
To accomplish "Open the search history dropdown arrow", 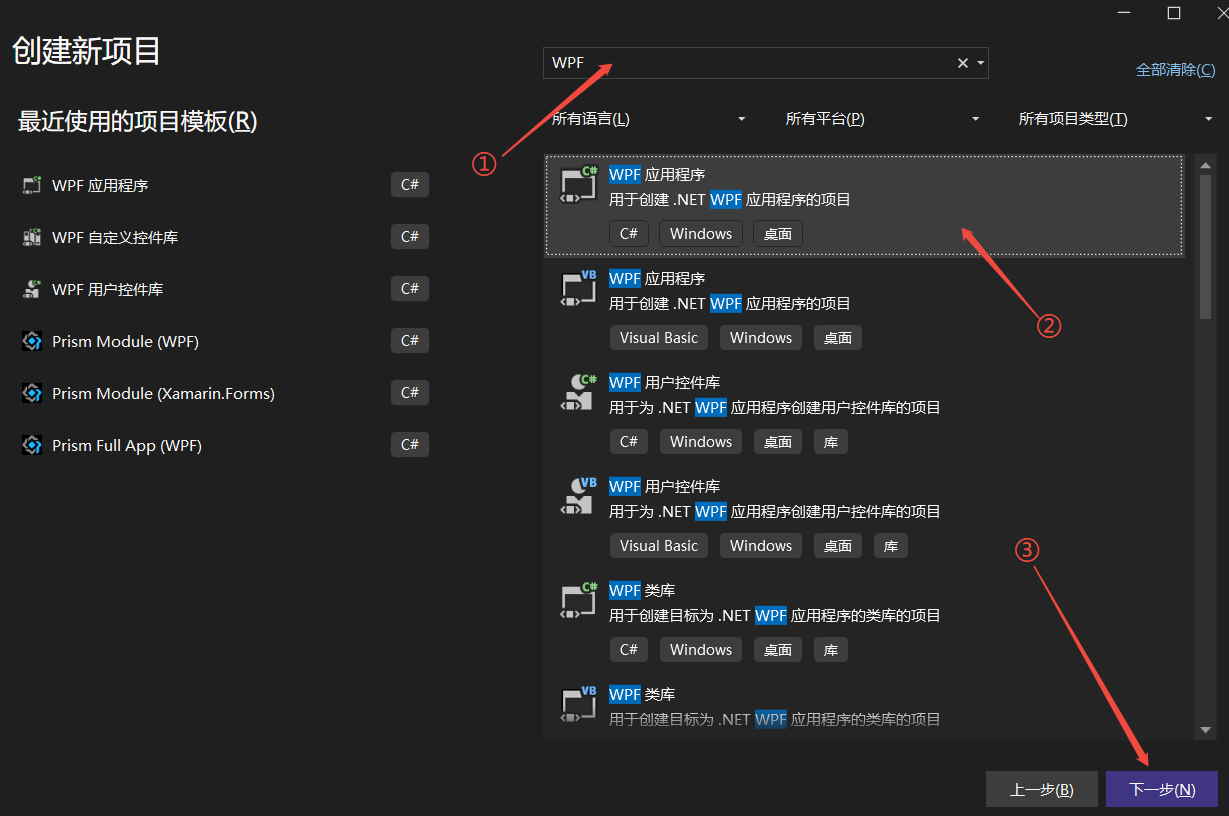I will (981, 63).
